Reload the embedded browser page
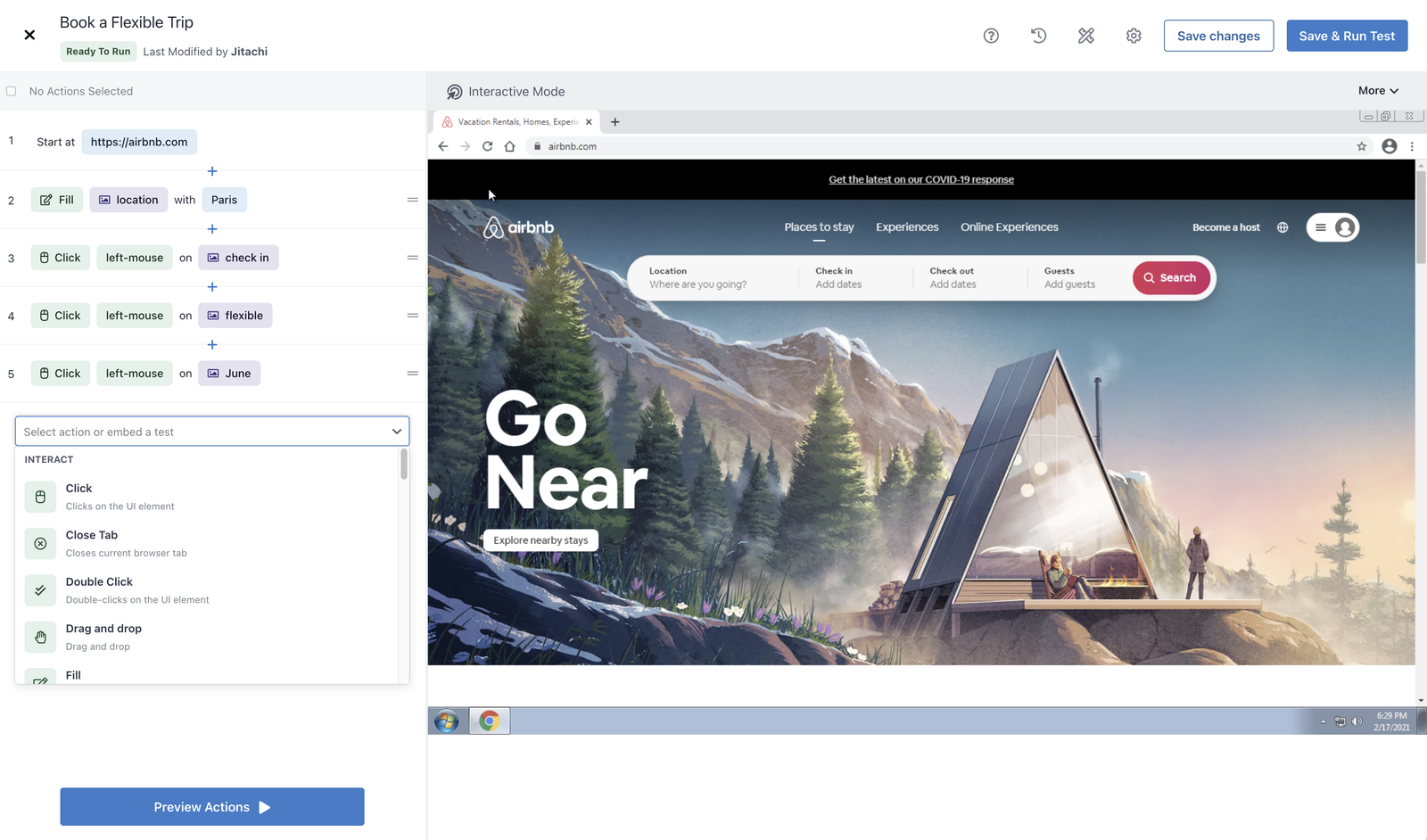The width and height of the screenshot is (1427, 840). [488, 146]
